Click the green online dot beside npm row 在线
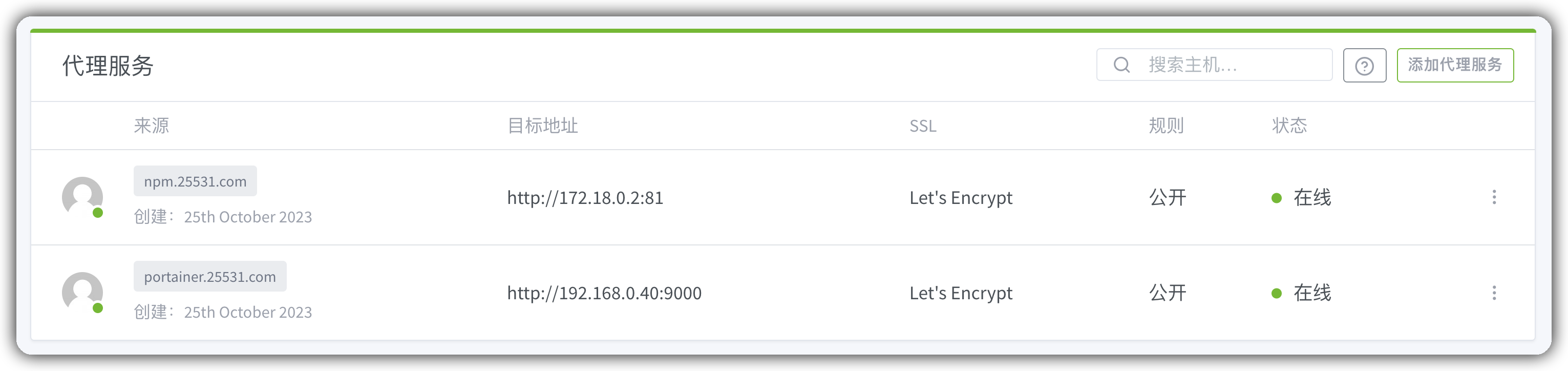This screenshot has width=1568, height=371. point(1277,198)
